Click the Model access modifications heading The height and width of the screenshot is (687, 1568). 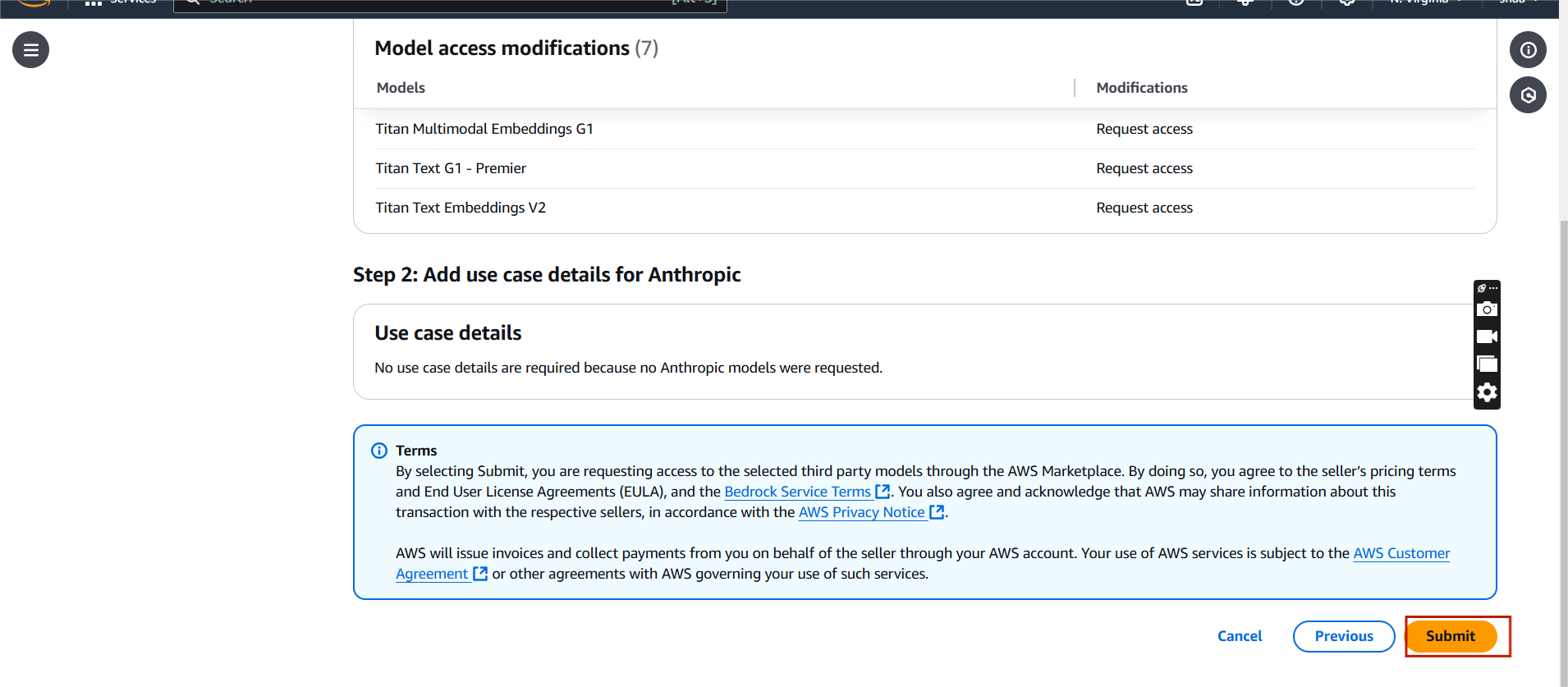click(516, 48)
